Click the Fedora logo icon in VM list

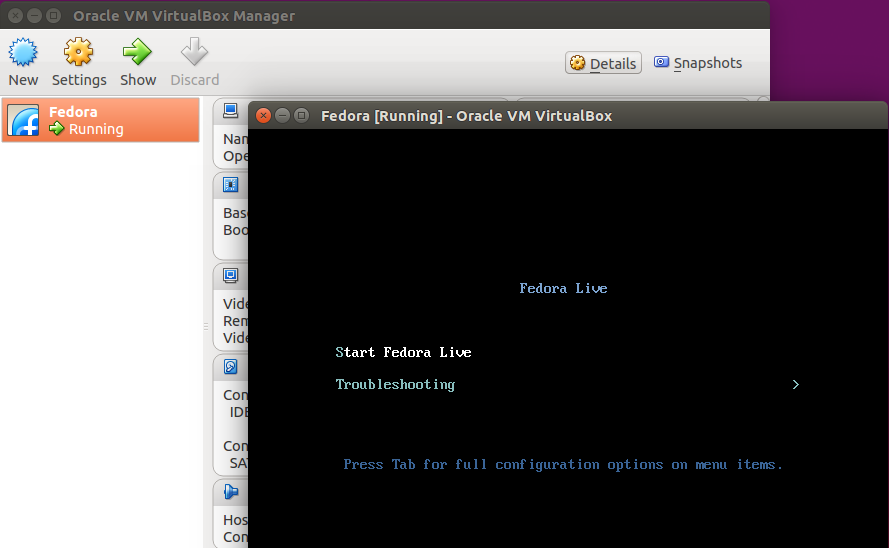coord(23,120)
